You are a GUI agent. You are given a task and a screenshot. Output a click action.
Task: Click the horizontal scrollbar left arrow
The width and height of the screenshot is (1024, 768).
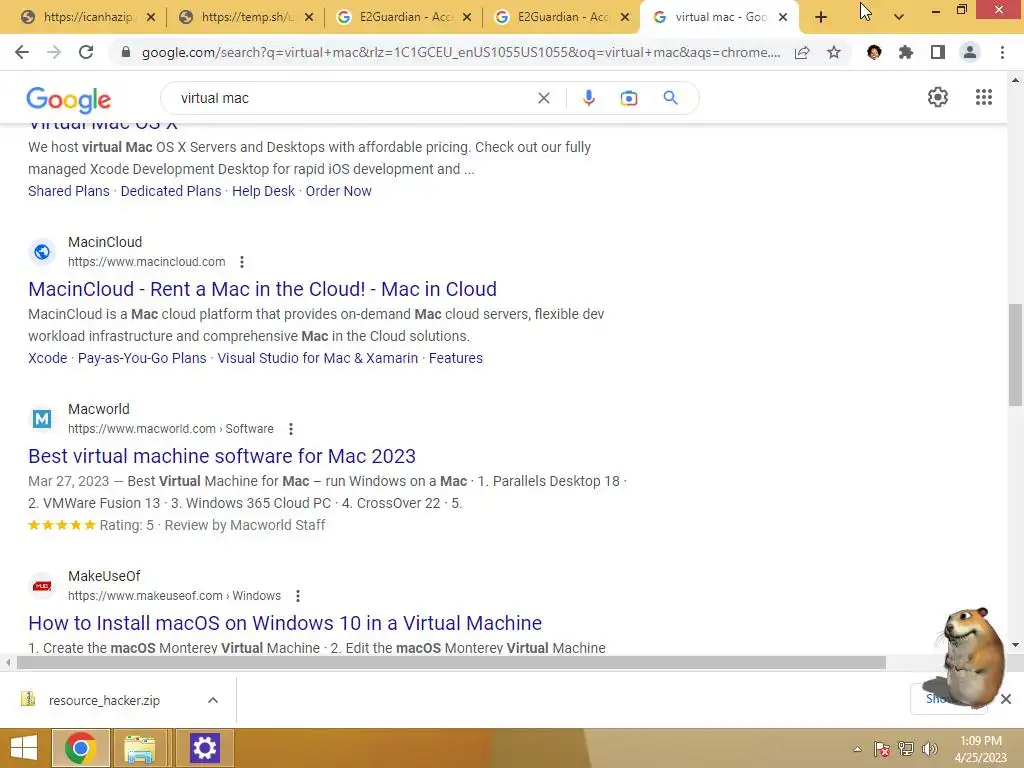8,663
